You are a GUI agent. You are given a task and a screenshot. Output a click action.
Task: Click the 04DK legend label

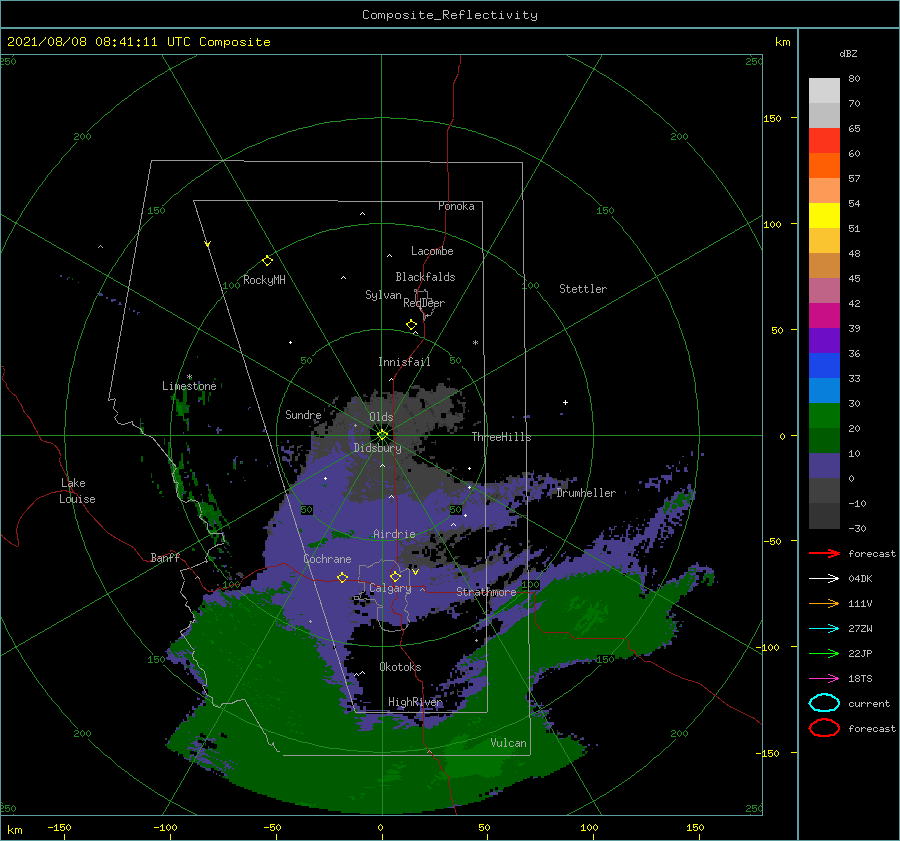pos(860,578)
